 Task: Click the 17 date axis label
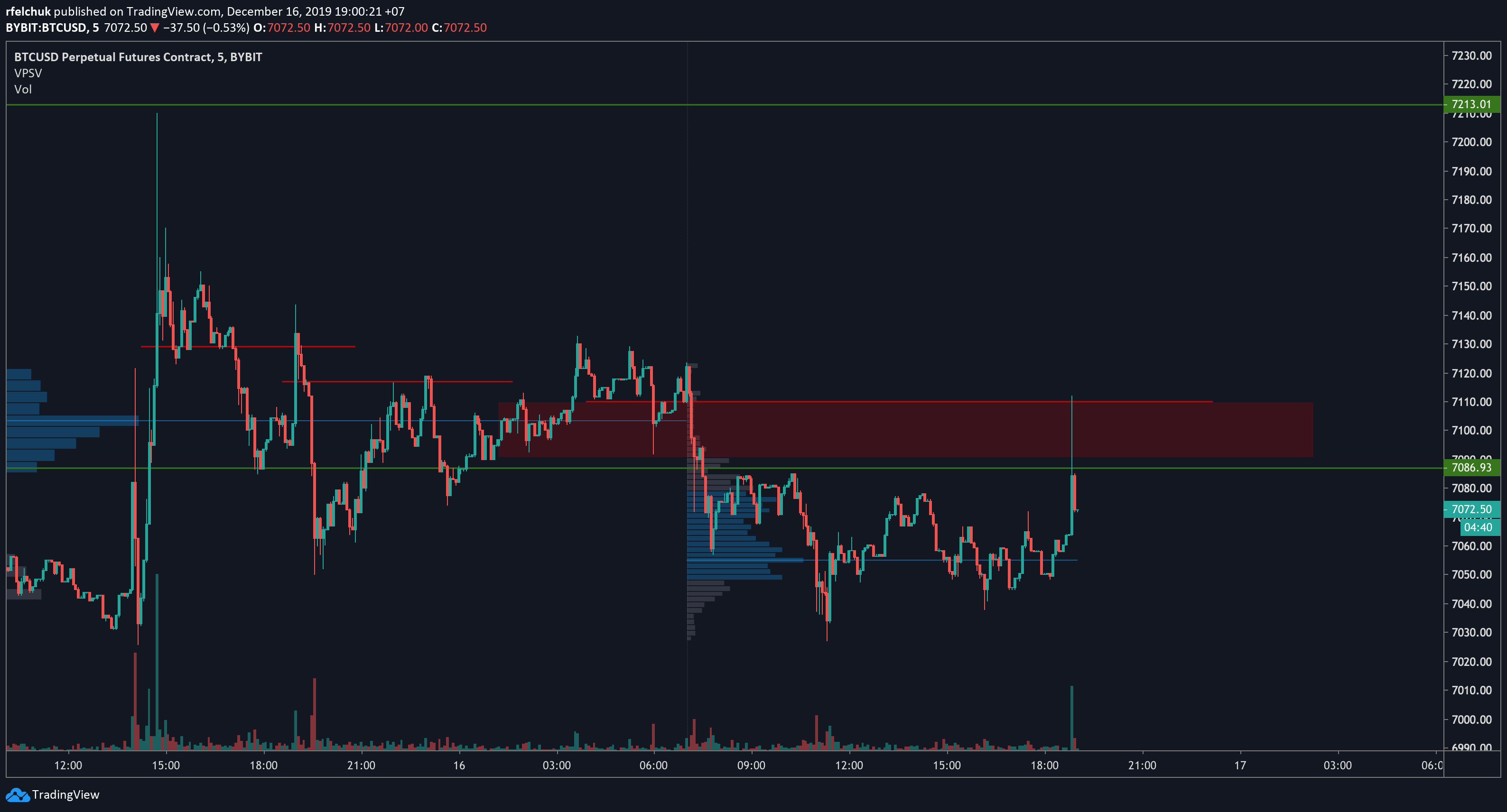tap(1240, 765)
